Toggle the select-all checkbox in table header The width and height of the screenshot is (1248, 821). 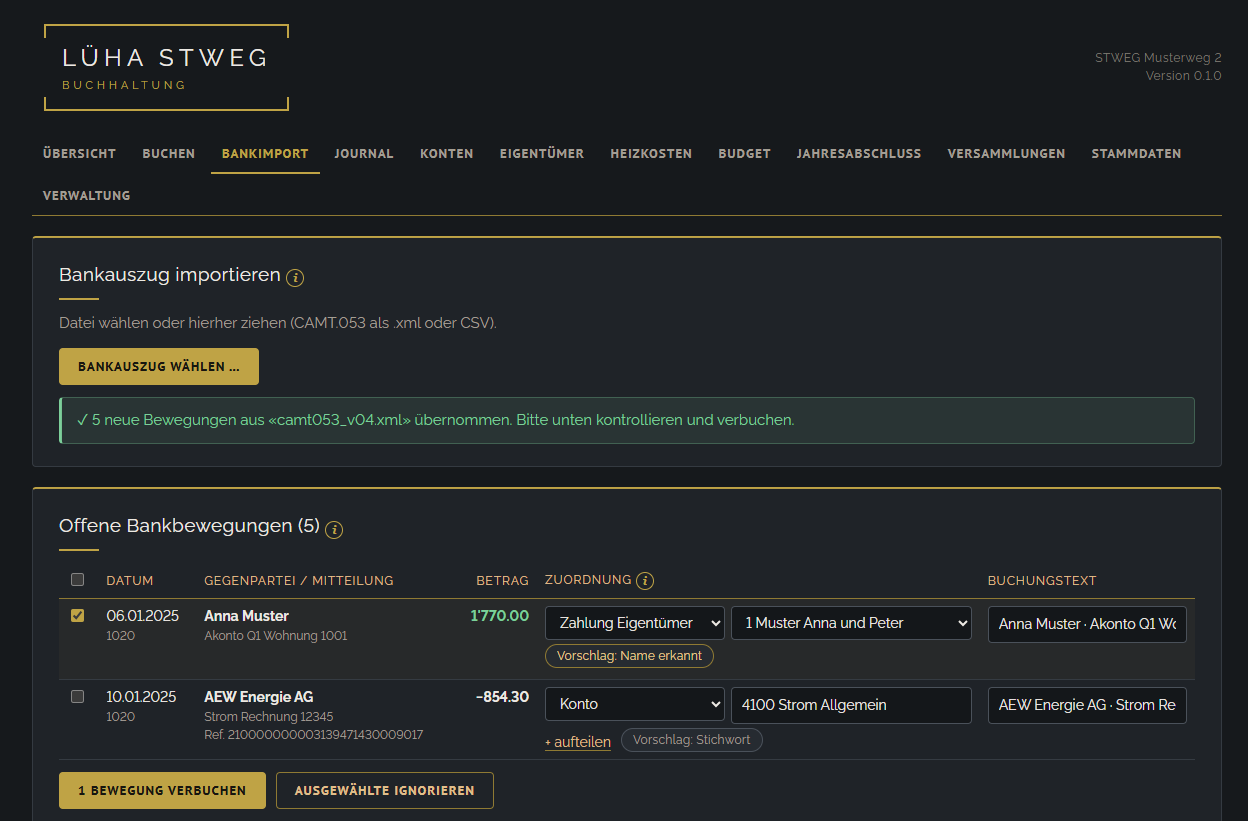[x=78, y=579]
